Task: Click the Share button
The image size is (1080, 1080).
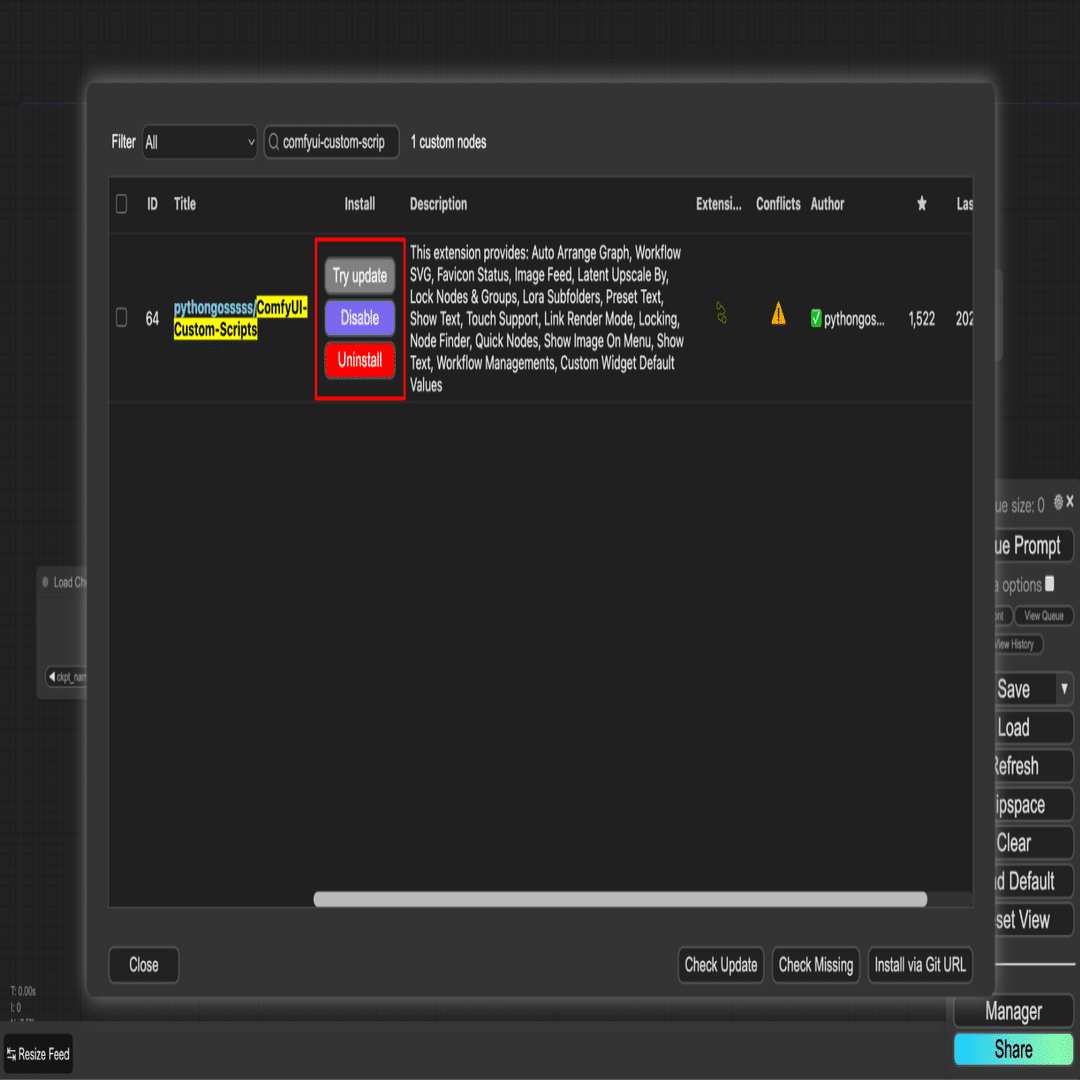Action: tap(1013, 1050)
